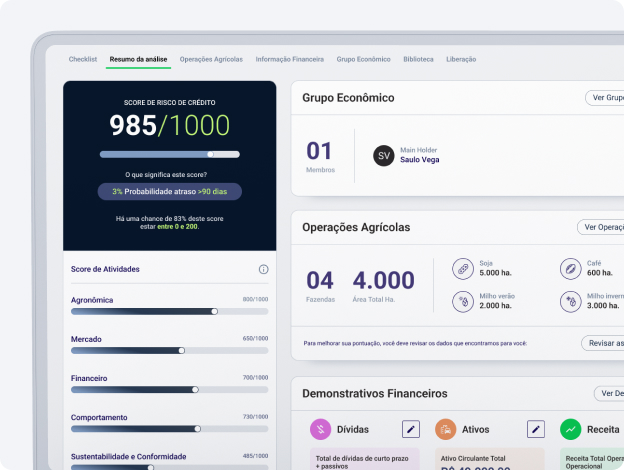Select the Resumo da análise tab

tap(138, 59)
